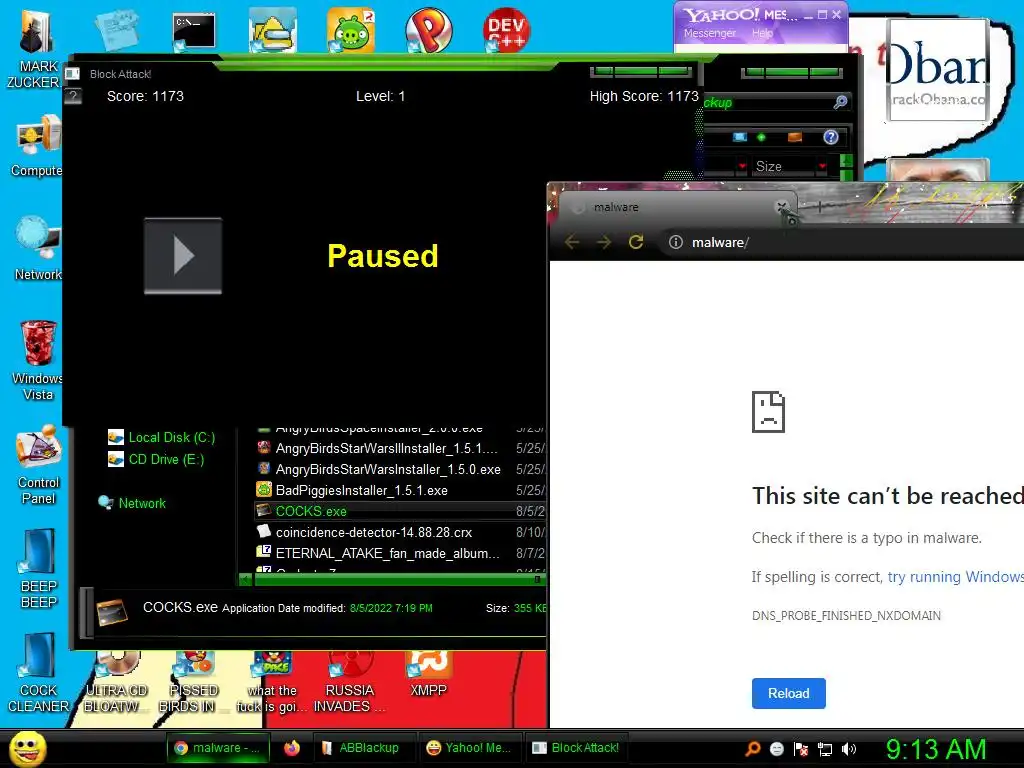
Task: Open the smiley Start button
Action: point(27,748)
